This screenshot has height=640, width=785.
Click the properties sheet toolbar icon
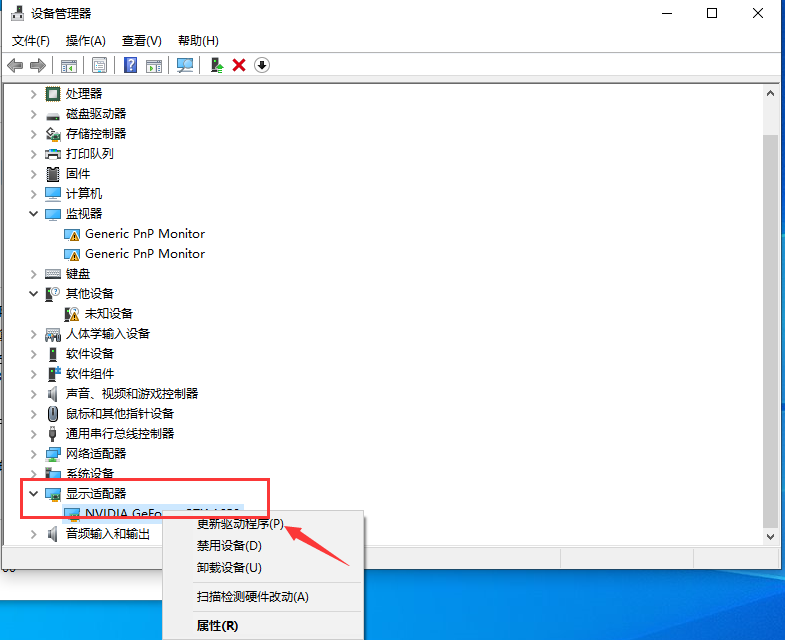coord(100,65)
